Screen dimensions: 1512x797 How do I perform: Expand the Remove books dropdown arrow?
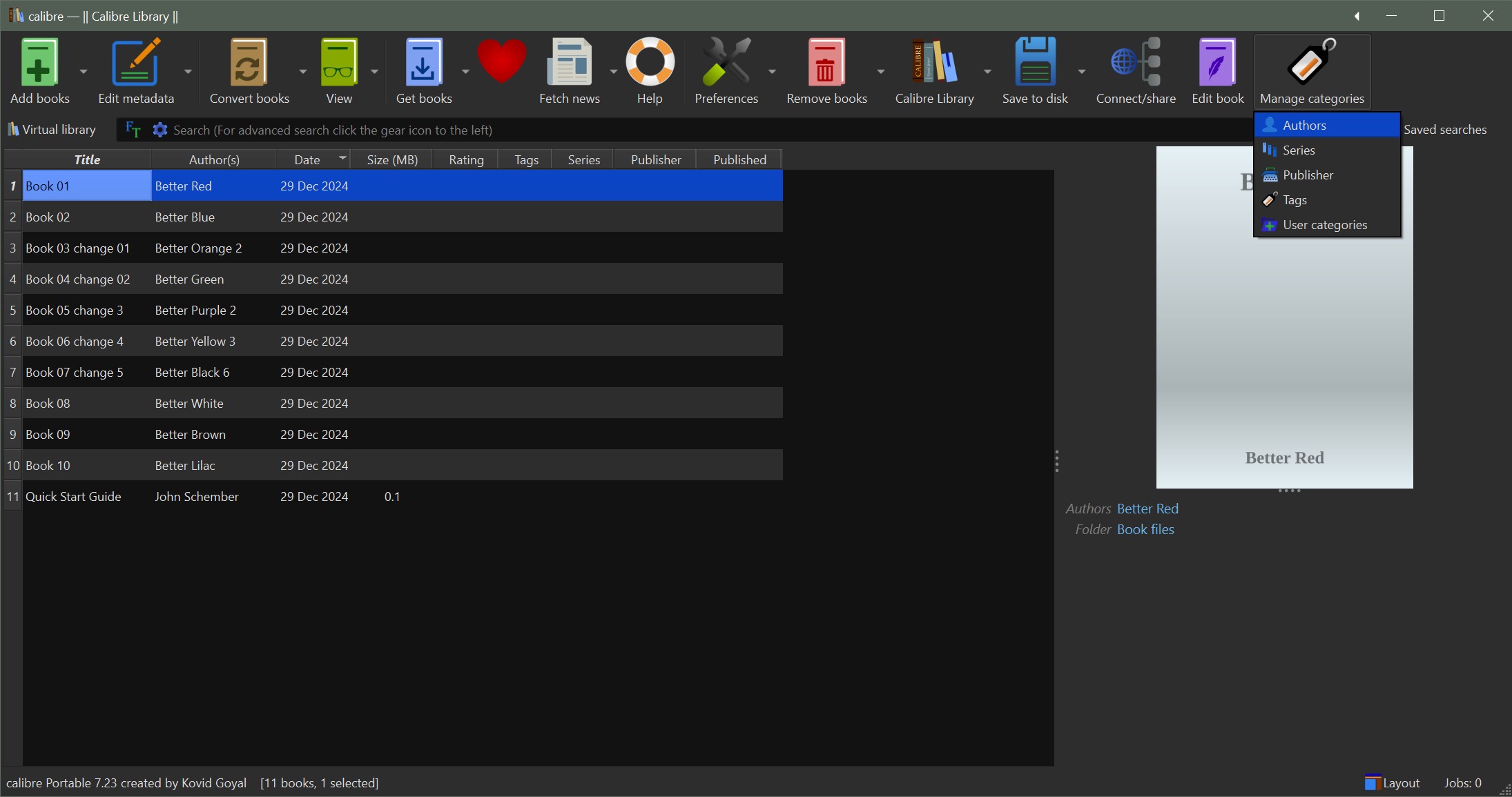tap(880, 71)
